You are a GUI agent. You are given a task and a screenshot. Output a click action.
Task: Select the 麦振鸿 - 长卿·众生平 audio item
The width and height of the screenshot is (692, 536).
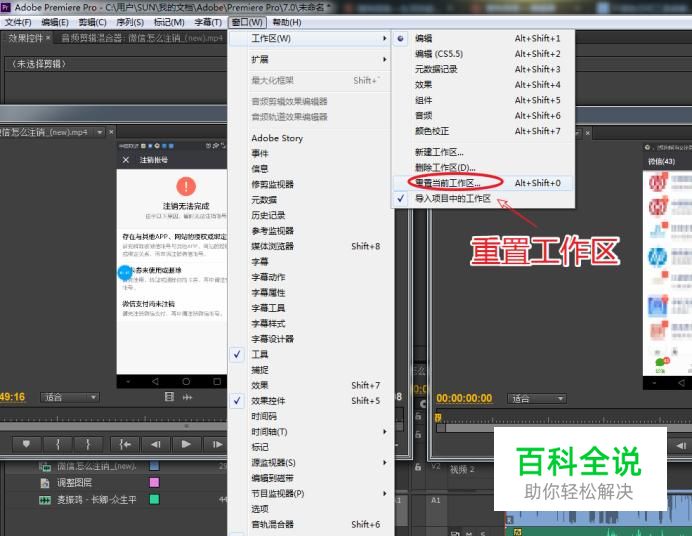pos(96,500)
